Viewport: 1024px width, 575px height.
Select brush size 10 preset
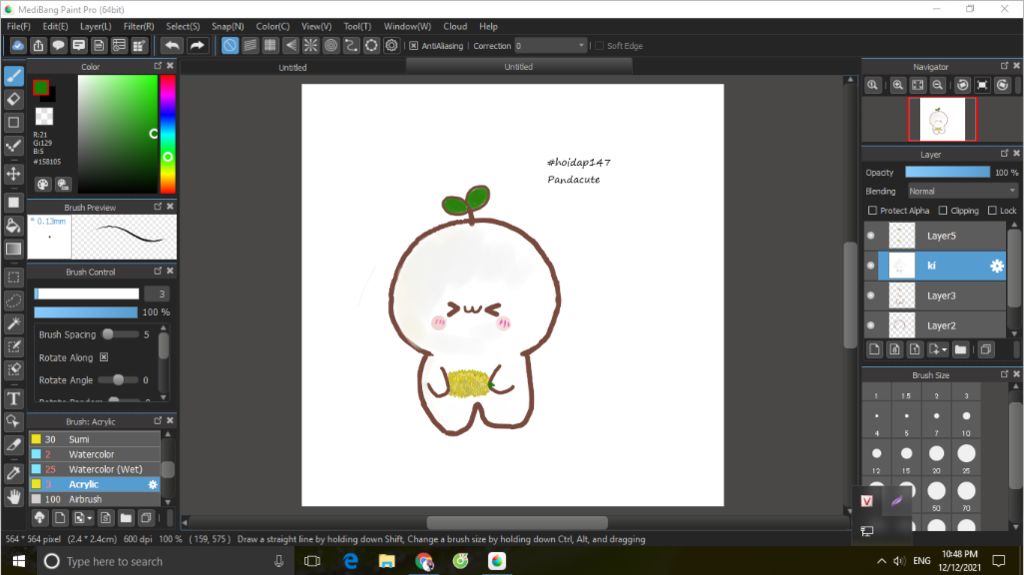pos(966,416)
